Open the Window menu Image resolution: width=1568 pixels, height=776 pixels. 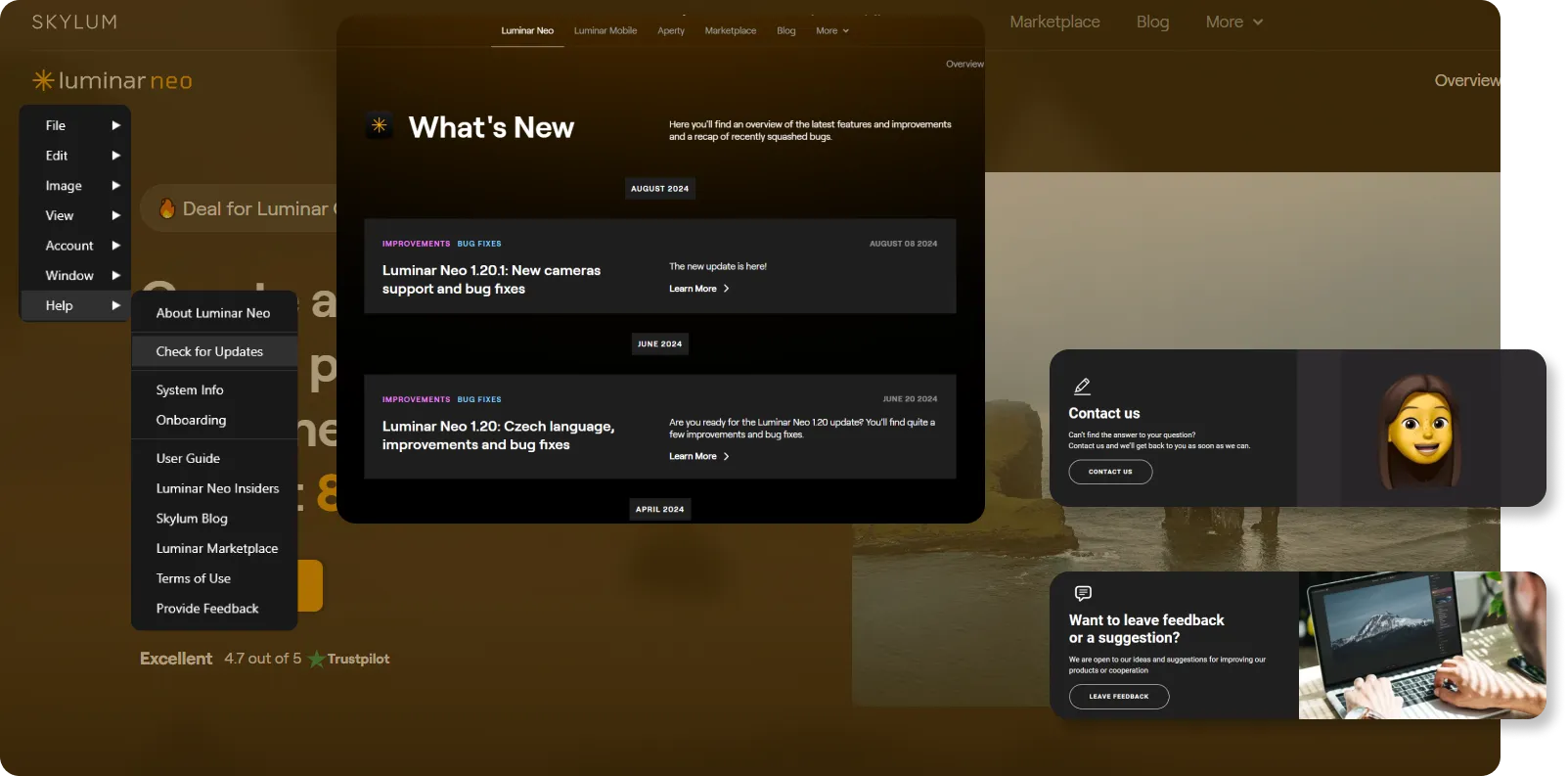click(x=75, y=276)
